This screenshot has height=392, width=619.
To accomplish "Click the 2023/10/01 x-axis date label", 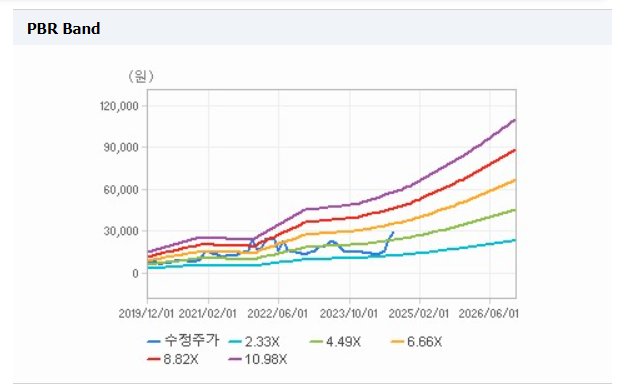I will 349,314.
